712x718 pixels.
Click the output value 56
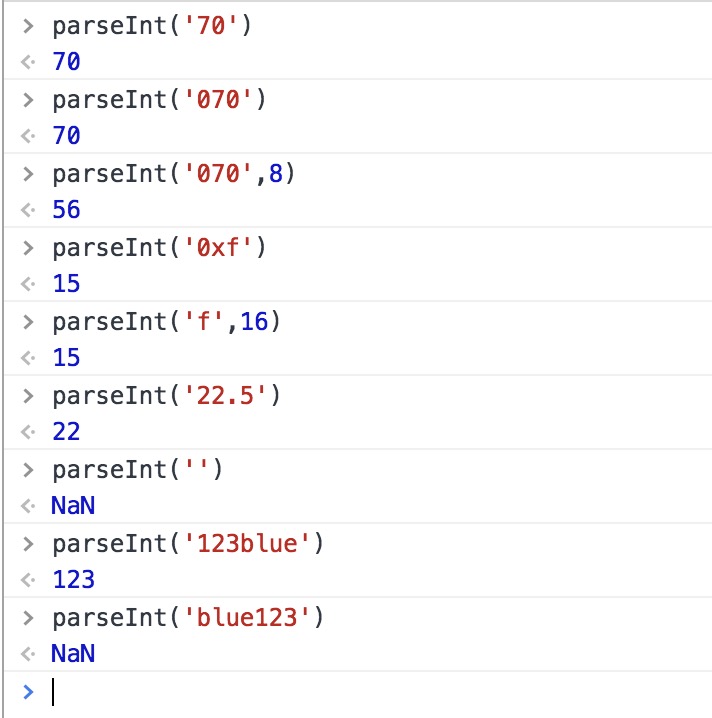click(x=66, y=211)
